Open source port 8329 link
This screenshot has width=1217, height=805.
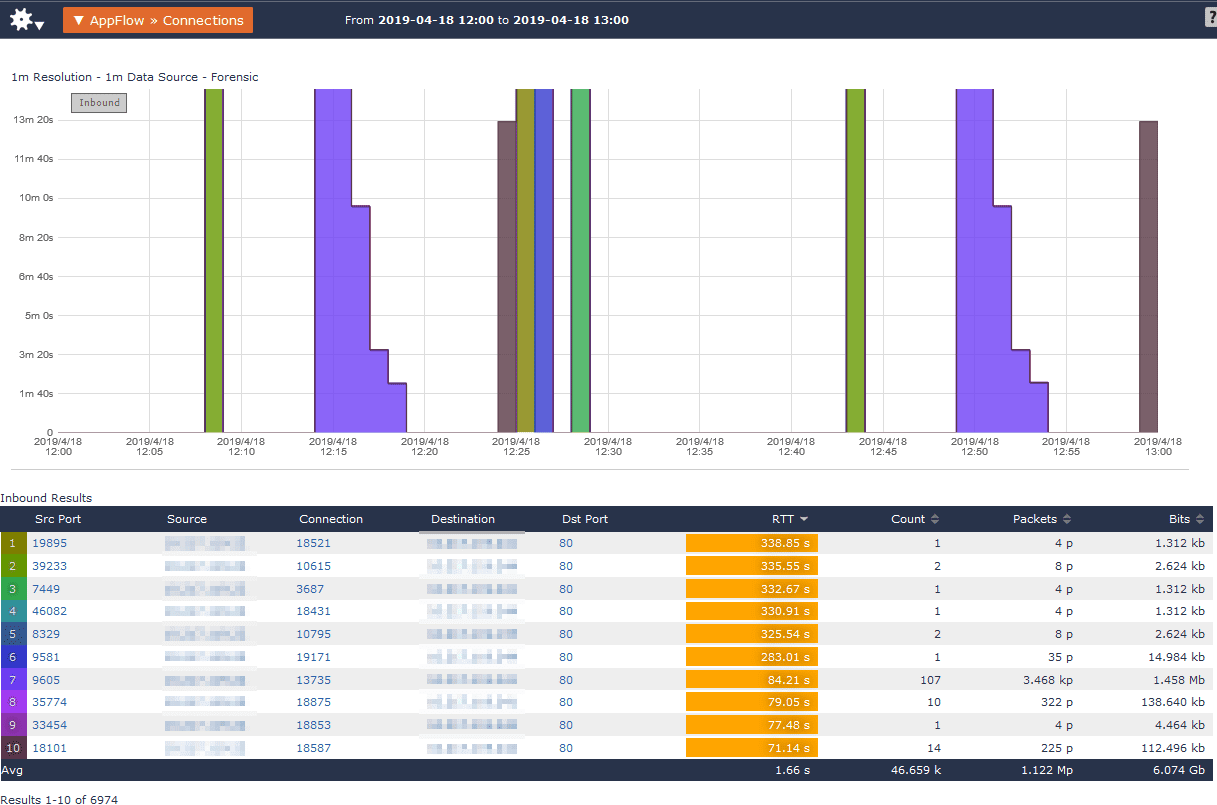(x=46, y=634)
